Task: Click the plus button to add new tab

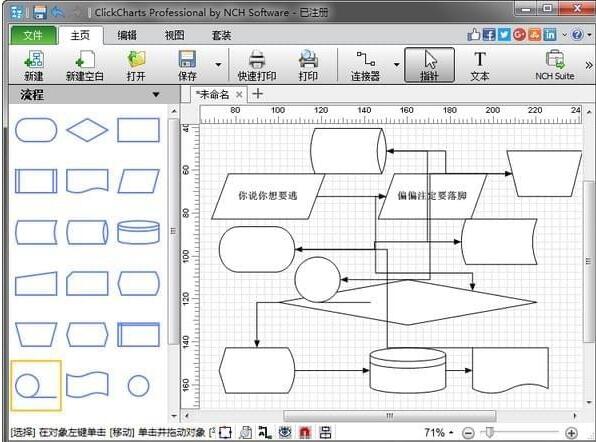Action: pyautogui.click(x=258, y=93)
